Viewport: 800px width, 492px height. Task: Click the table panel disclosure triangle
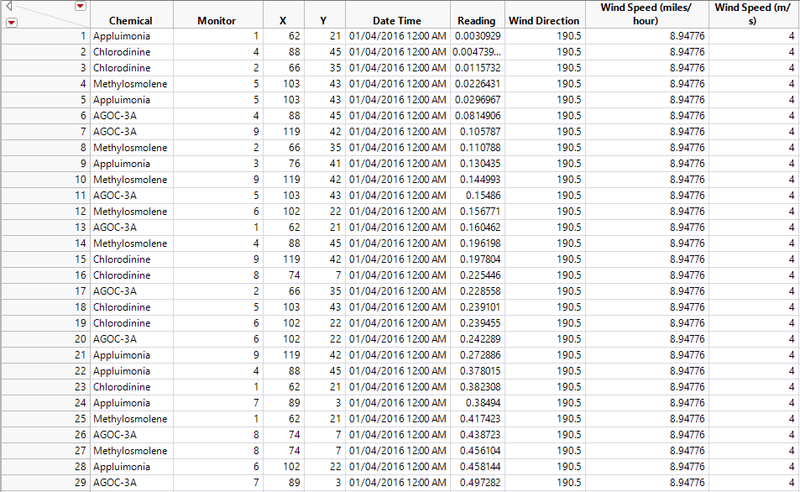coord(9,7)
